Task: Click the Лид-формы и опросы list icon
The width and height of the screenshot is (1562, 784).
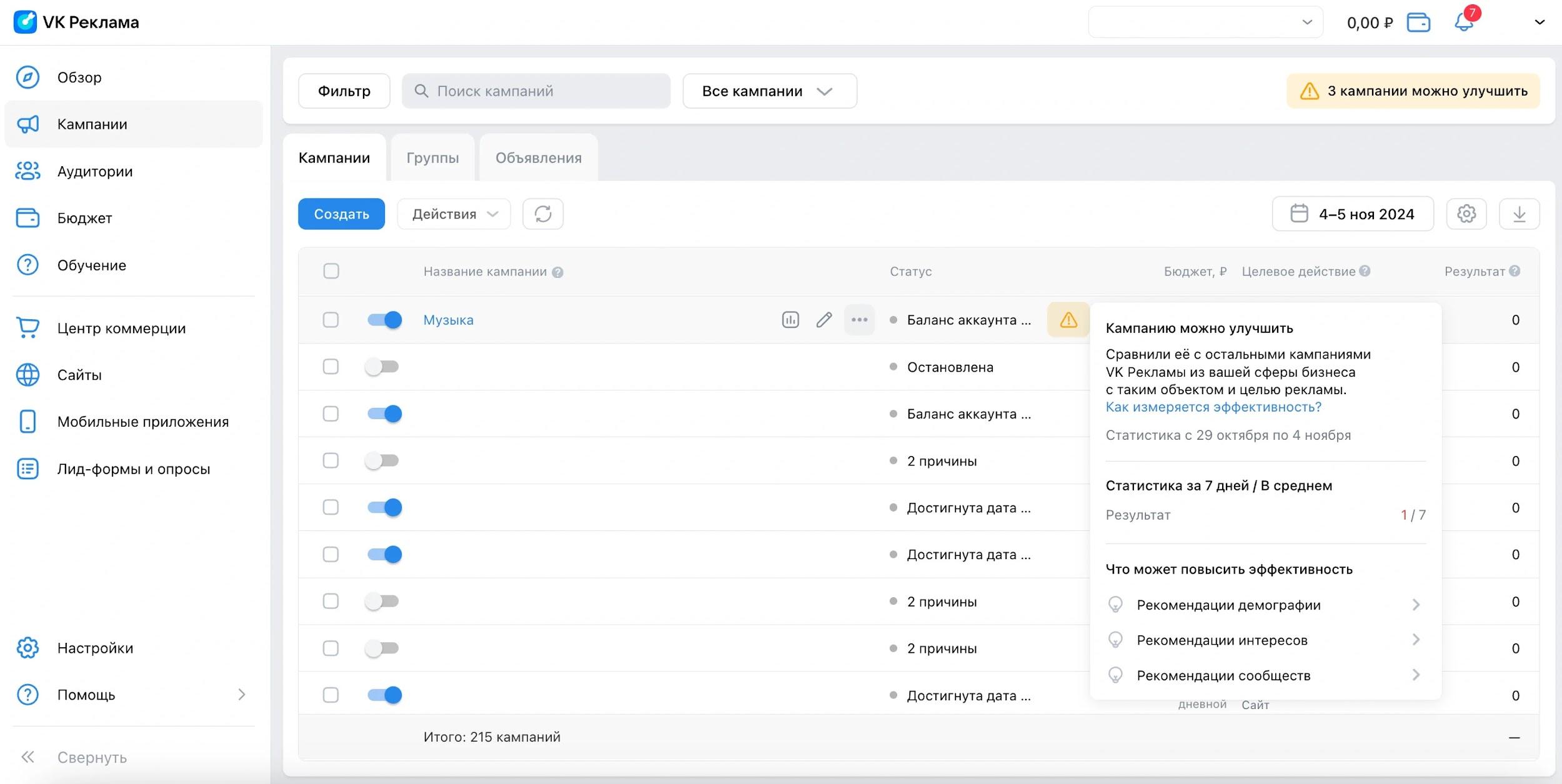Action: (27, 469)
